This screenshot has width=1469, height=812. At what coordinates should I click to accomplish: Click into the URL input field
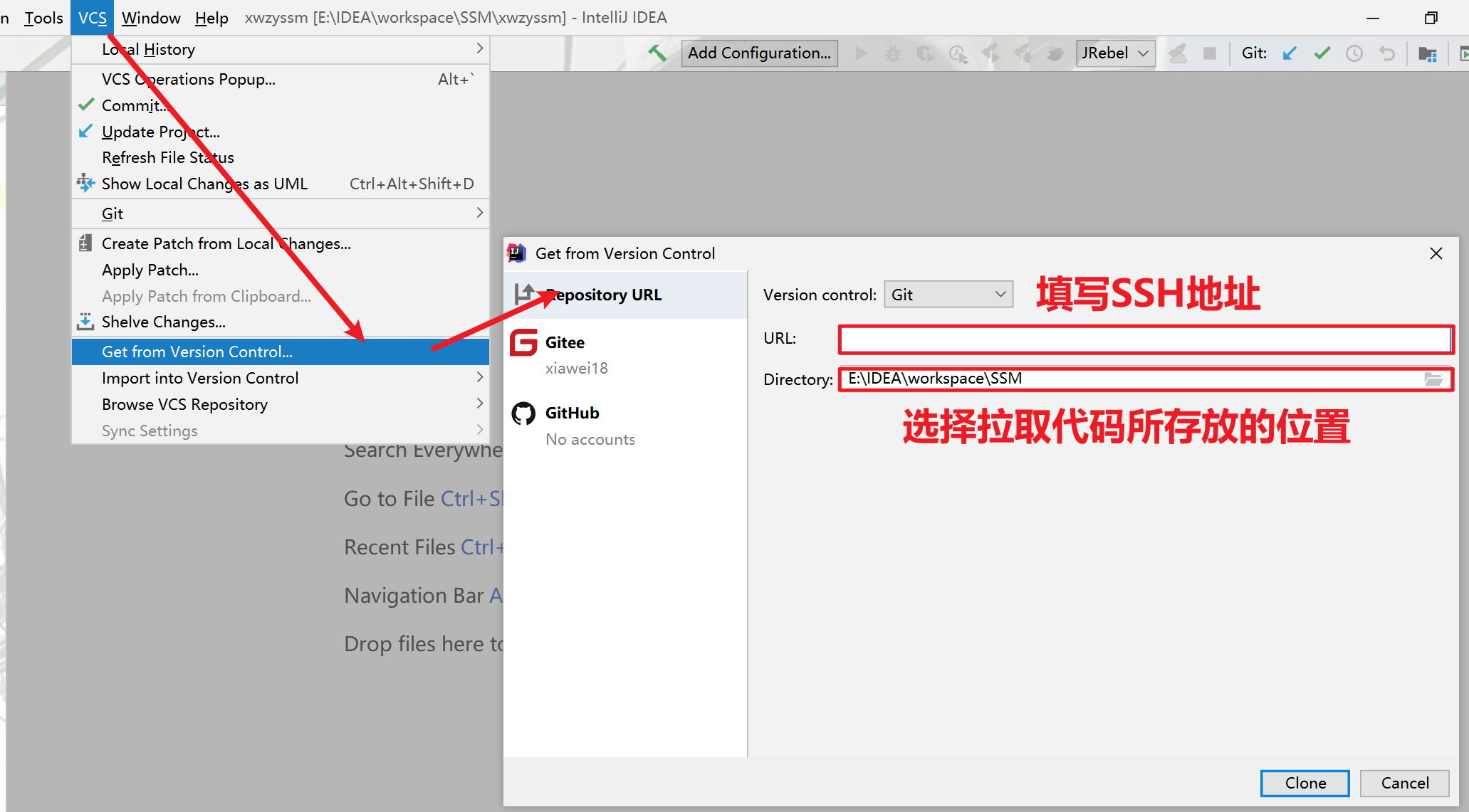1144,340
